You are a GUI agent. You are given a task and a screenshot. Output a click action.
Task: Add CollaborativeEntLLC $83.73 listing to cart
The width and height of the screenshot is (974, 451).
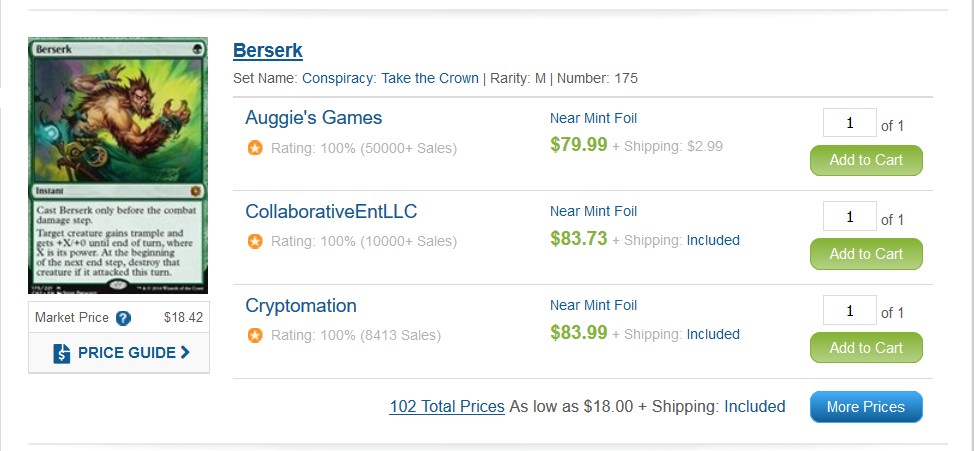tap(865, 254)
